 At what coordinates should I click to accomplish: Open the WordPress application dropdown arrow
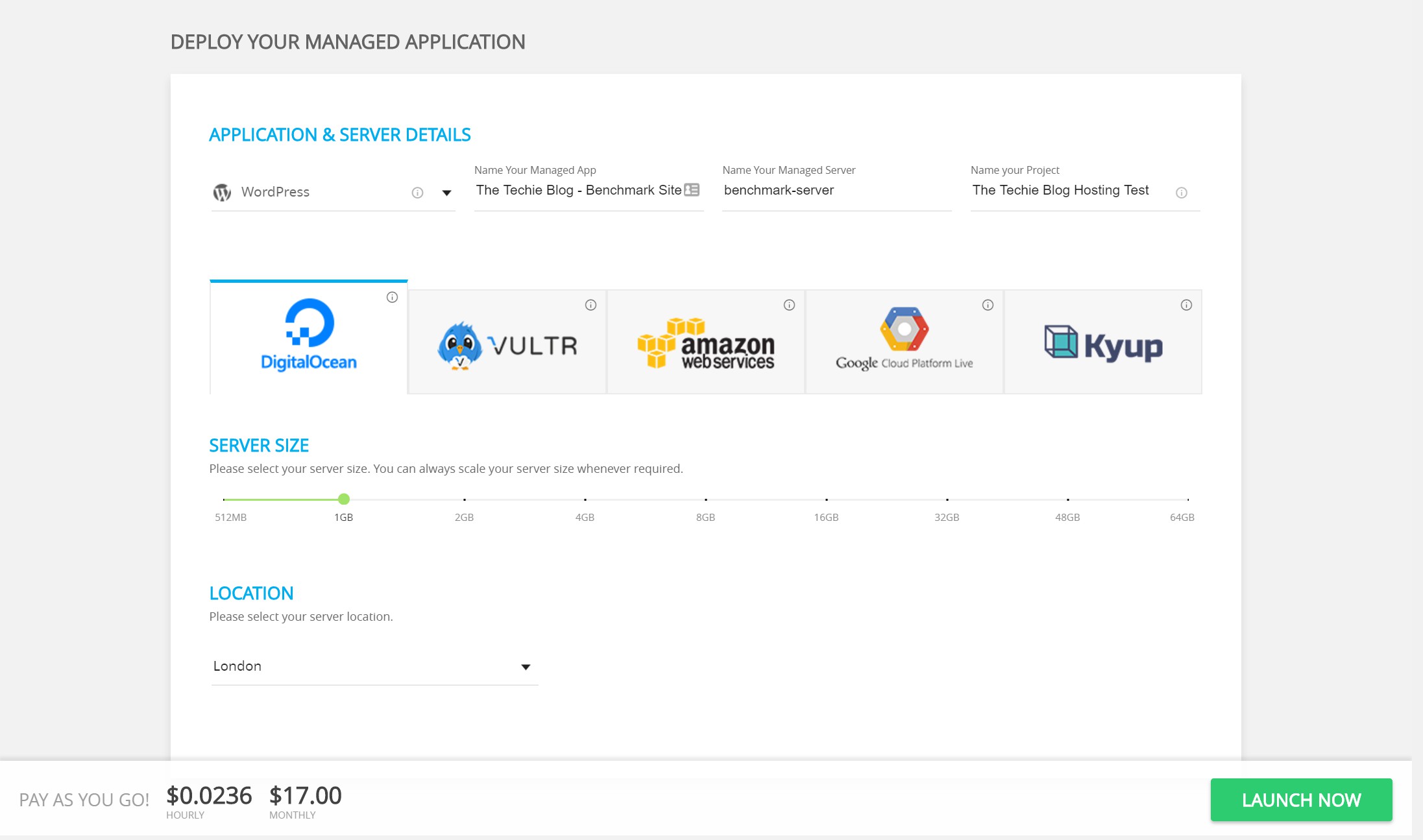(x=446, y=193)
